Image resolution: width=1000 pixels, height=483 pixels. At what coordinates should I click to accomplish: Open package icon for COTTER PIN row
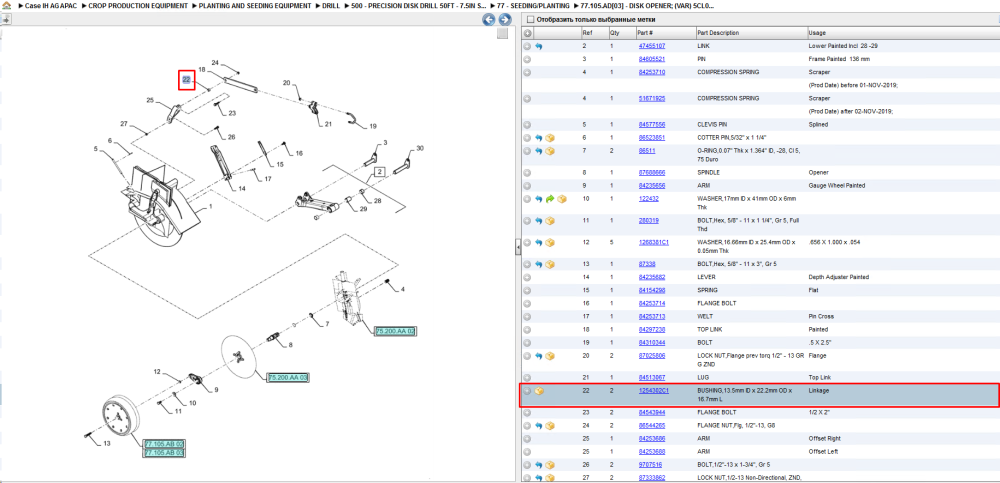pos(550,138)
